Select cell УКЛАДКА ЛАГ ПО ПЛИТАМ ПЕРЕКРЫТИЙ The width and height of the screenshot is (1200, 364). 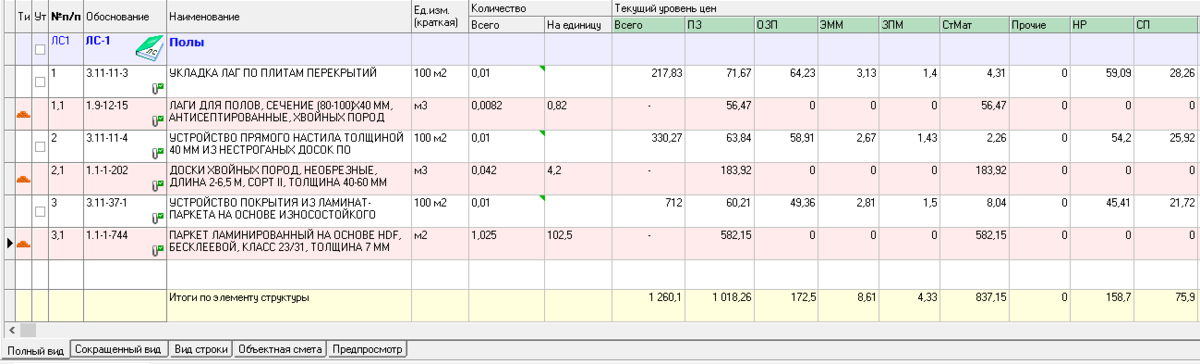[289, 82]
